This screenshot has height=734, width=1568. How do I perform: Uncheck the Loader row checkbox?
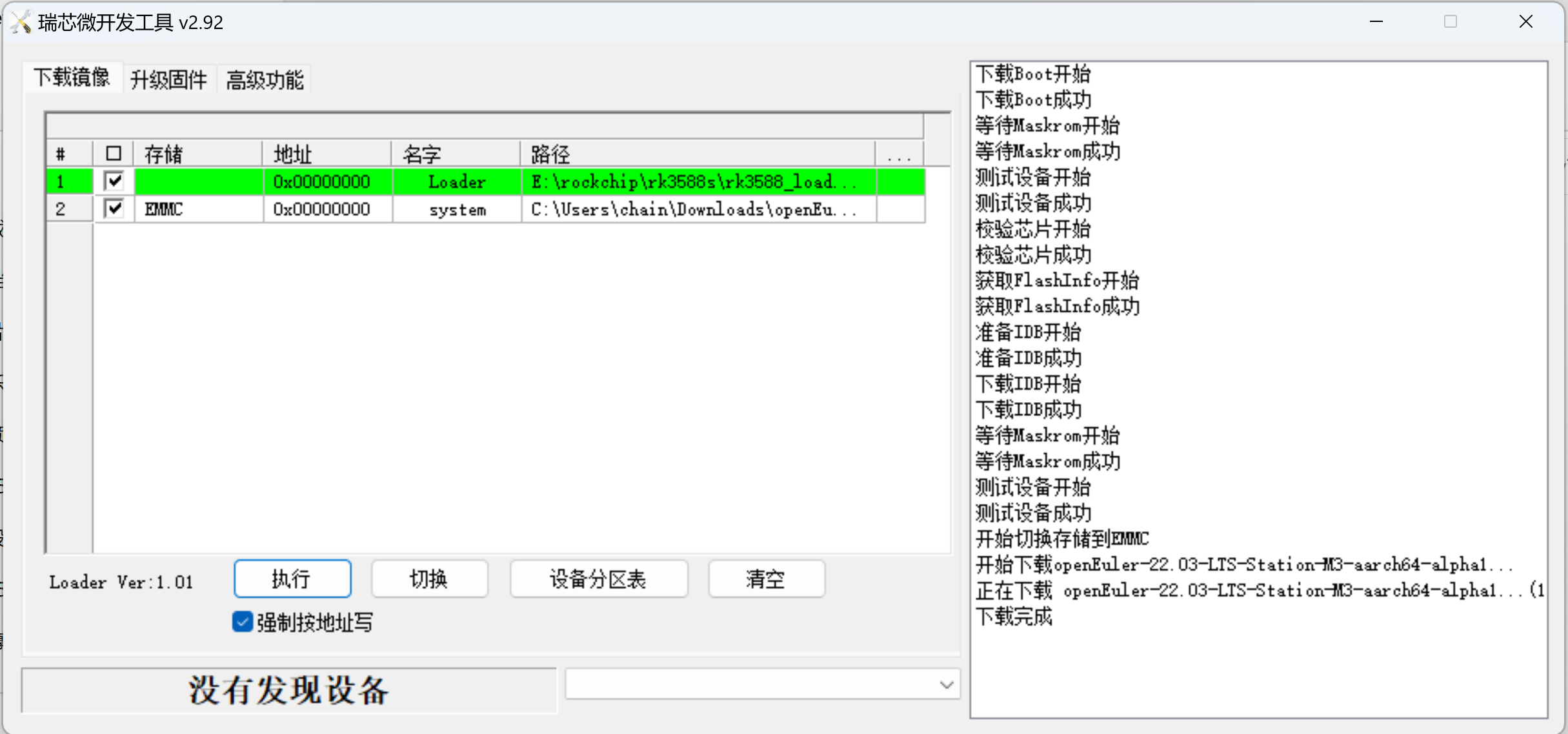(x=114, y=181)
